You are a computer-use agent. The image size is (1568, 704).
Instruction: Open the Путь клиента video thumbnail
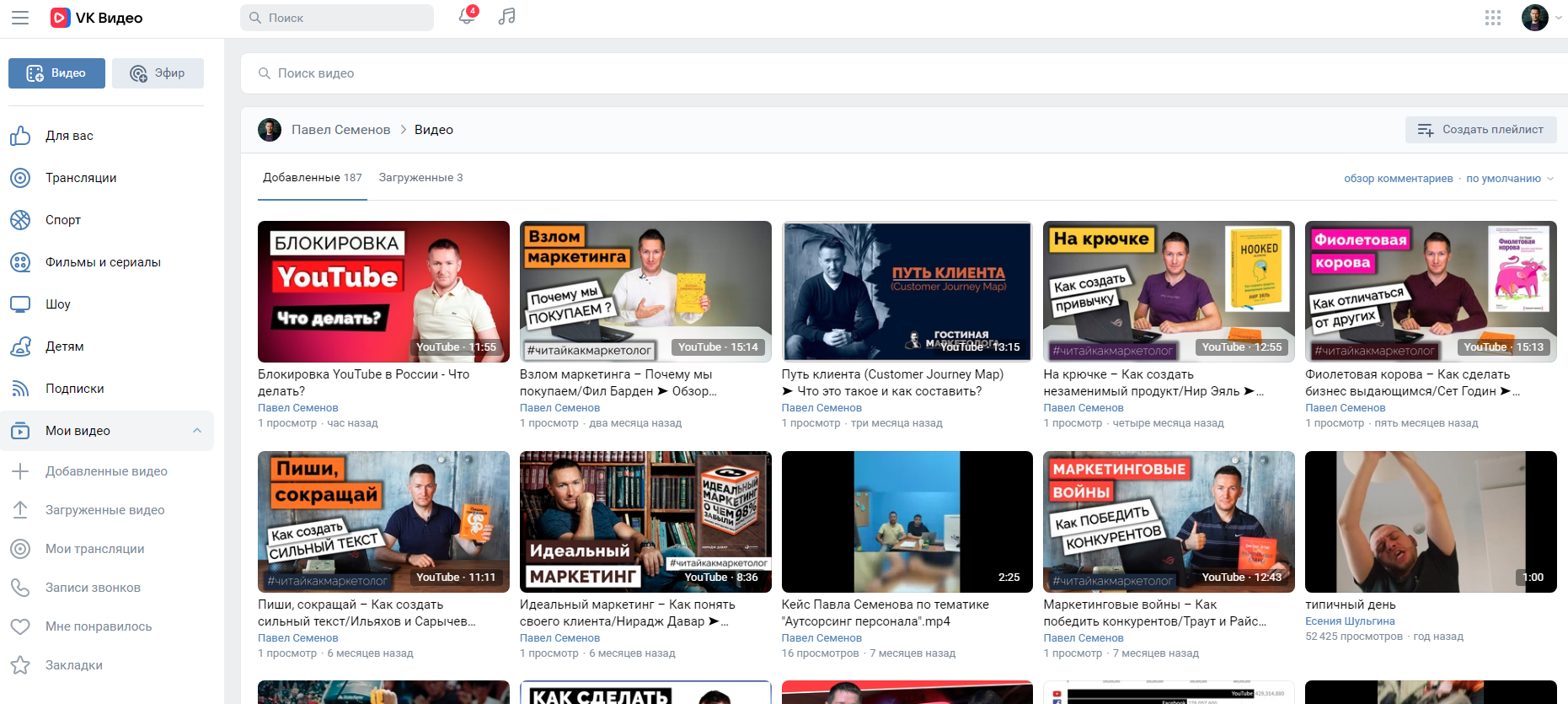(907, 292)
